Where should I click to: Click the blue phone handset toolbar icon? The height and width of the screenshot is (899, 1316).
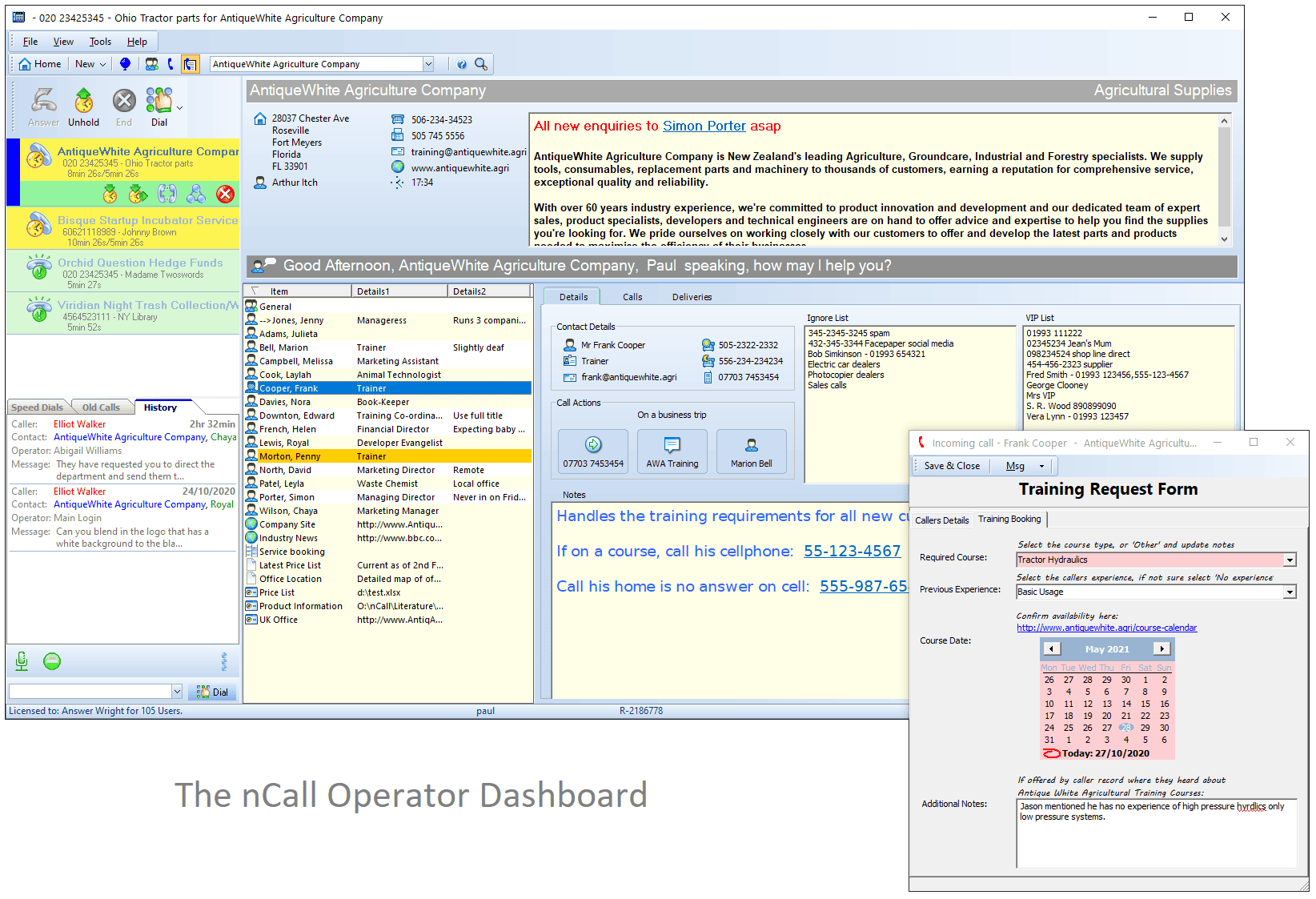171,64
